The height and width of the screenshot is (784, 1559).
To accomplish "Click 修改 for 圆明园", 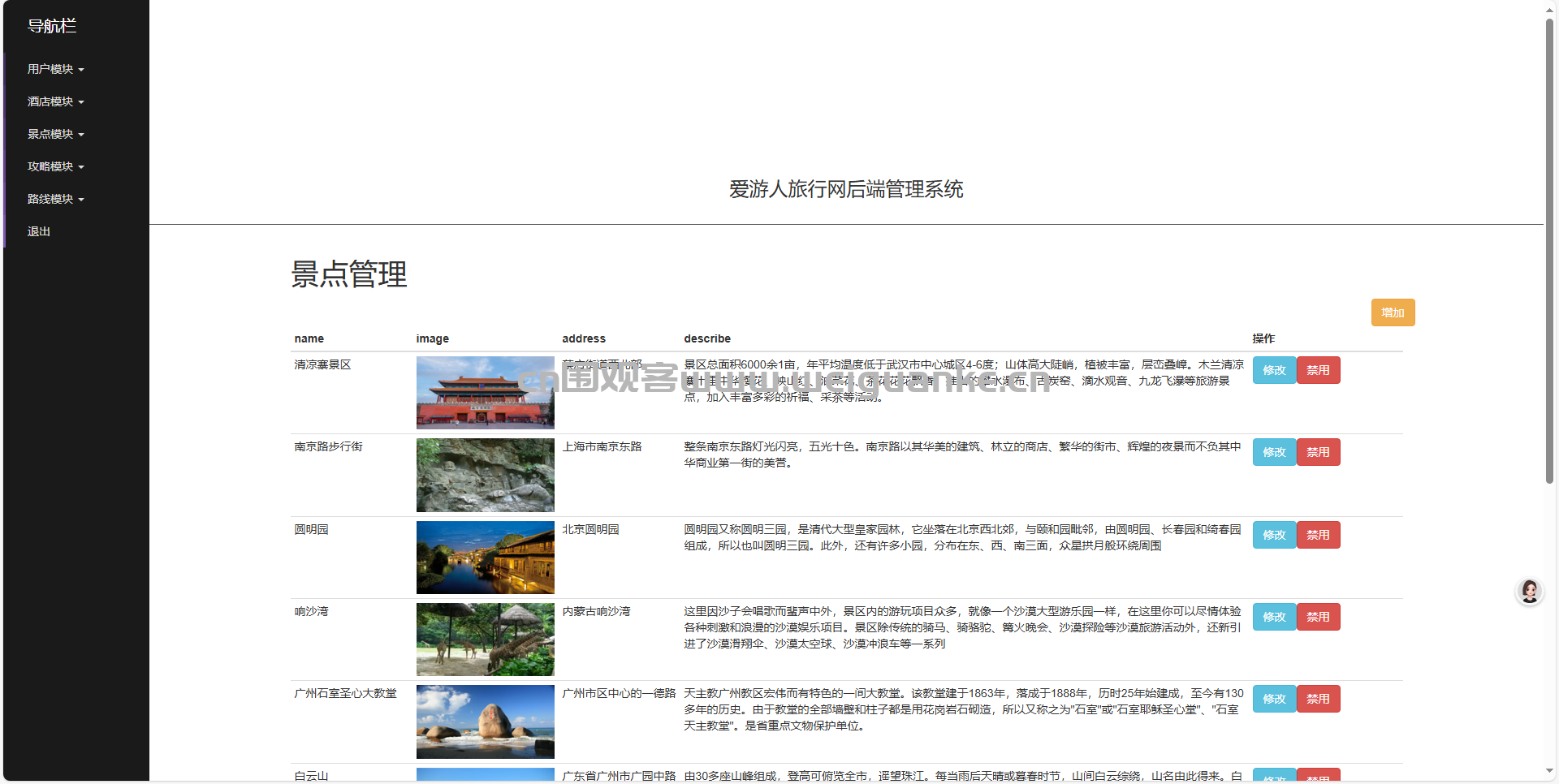I will (x=1274, y=535).
